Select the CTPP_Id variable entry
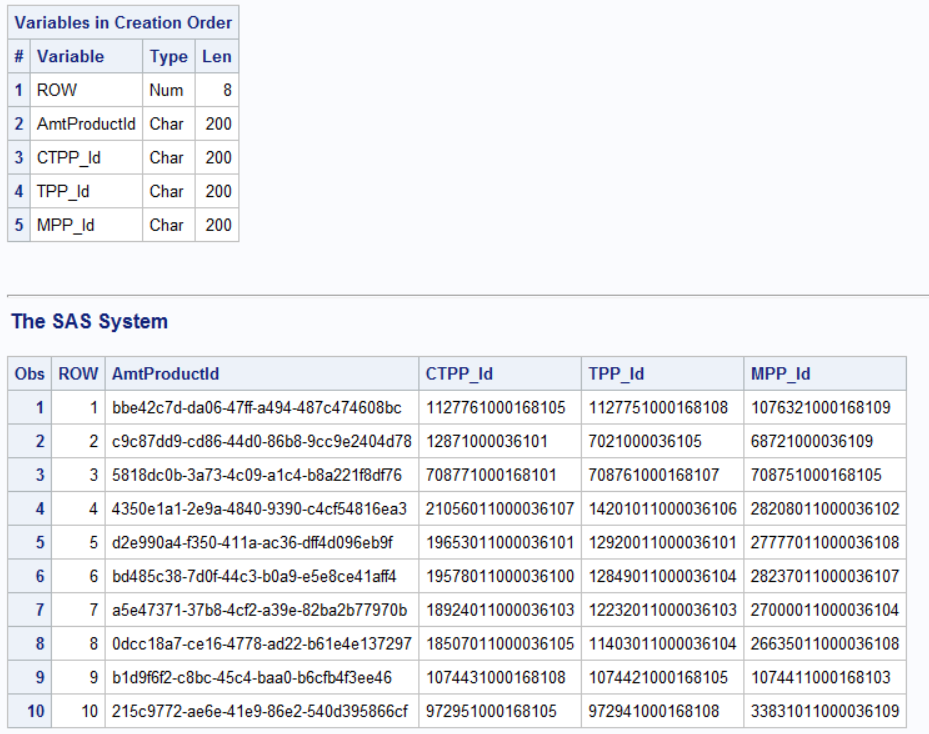 [x=70, y=157]
